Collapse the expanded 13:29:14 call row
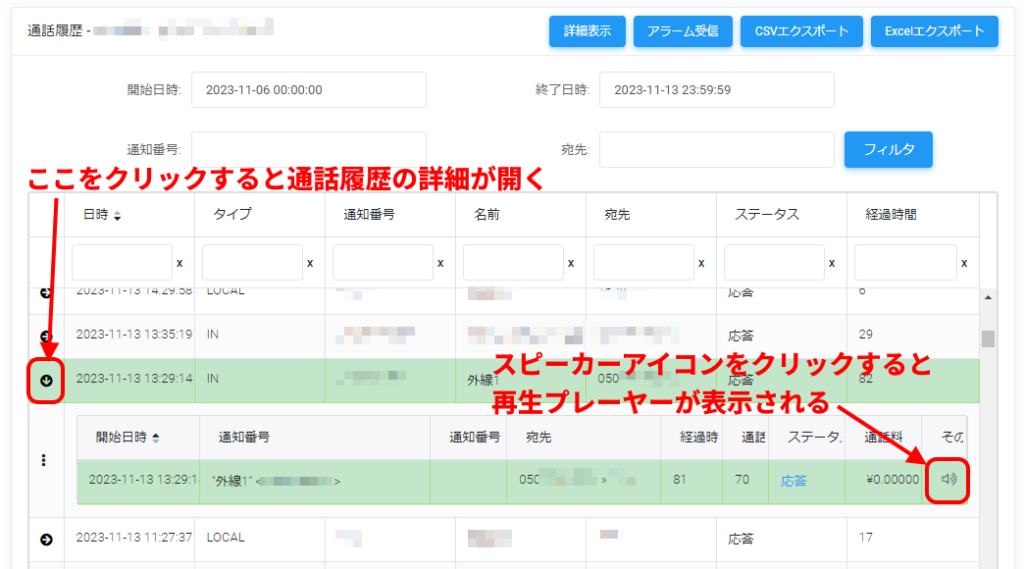The height and width of the screenshot is (569, 1024). [46, 380]
